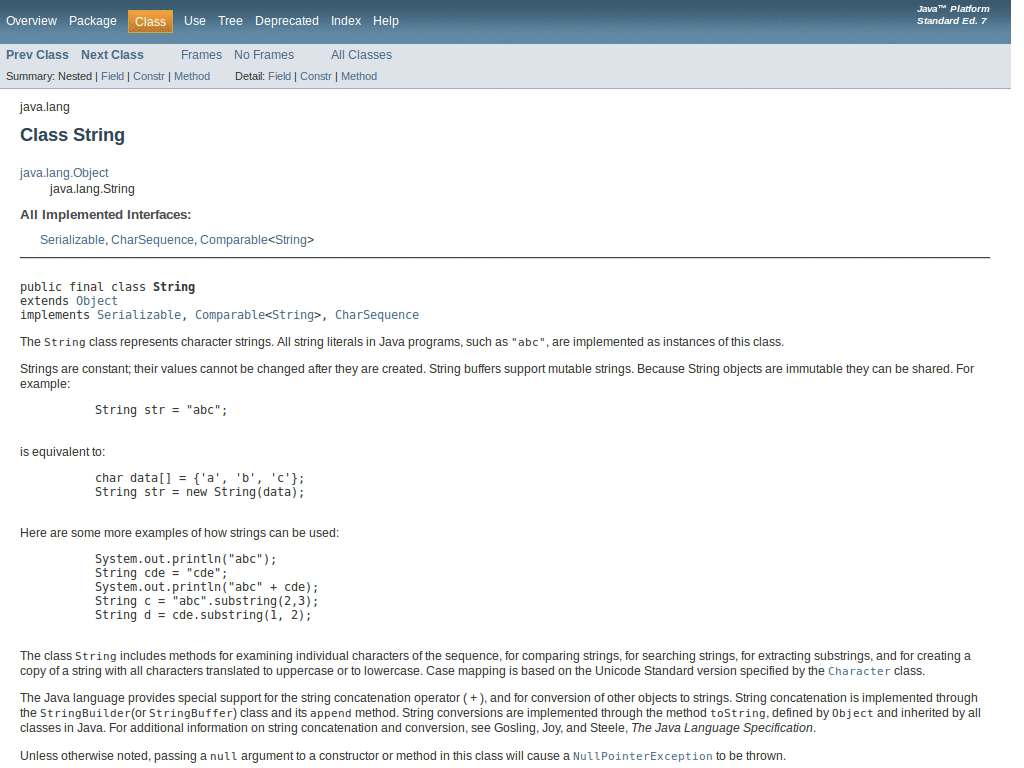The width and height of the screenshot is (1024, 768).
Task: Jump to the Field summary section
Action: pyautogui.click(x=112, y=75)
